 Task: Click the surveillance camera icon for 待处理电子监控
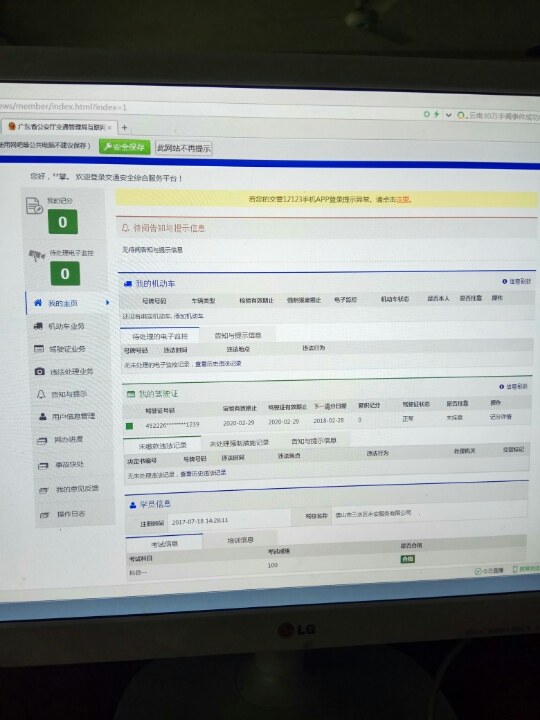pos(37,255)
